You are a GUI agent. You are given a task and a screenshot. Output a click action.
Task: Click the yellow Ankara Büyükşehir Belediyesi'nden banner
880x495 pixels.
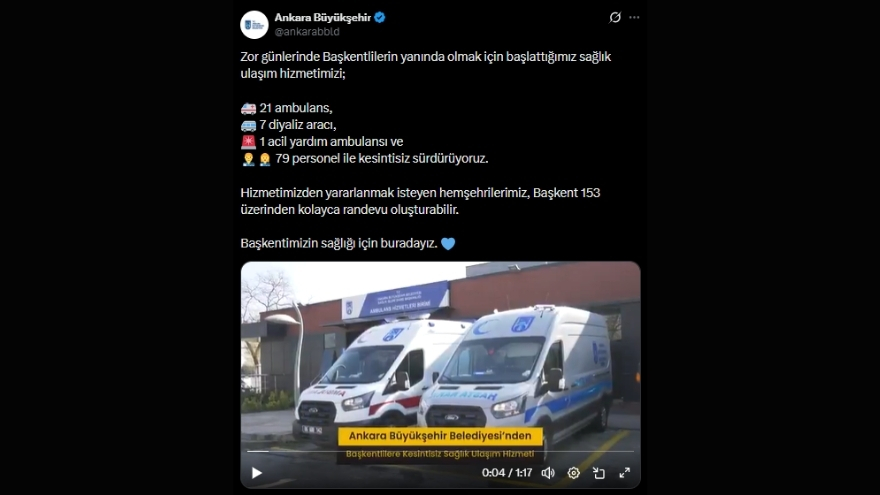pos(440,436)
